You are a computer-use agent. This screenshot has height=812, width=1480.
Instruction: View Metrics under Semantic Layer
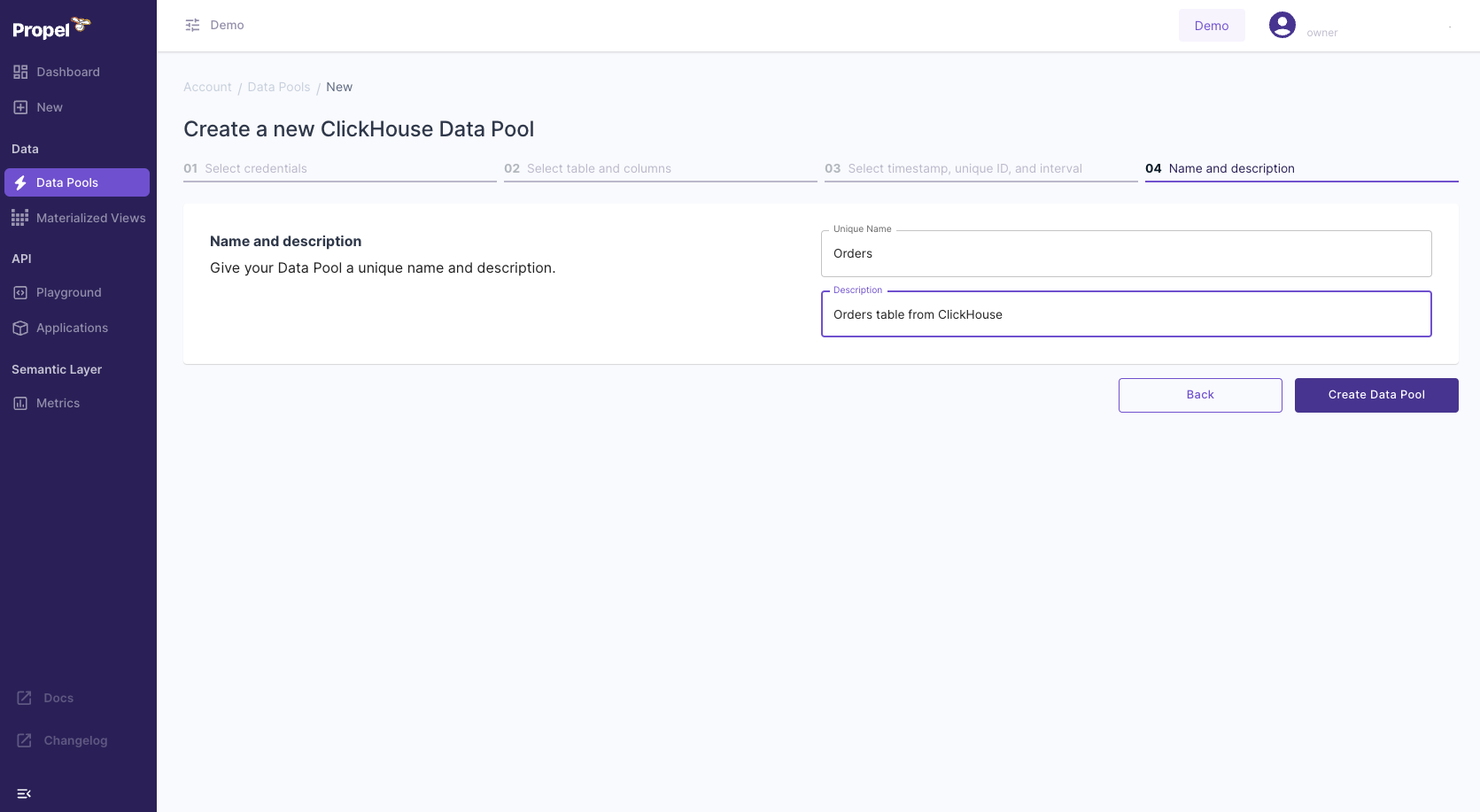(x=58, y=403)
